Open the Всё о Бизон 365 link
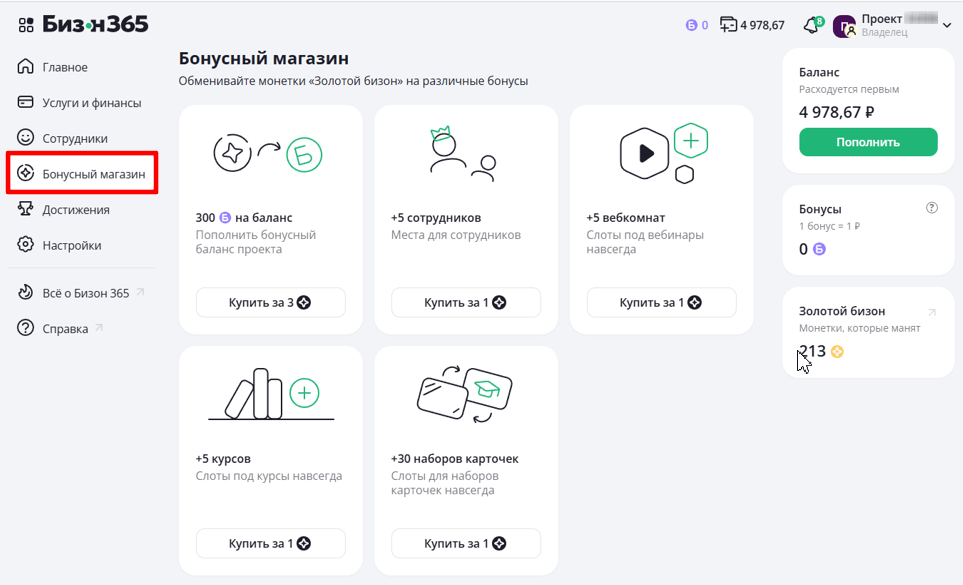The height and width of the screenshot is (585, 963). (85, 293)
